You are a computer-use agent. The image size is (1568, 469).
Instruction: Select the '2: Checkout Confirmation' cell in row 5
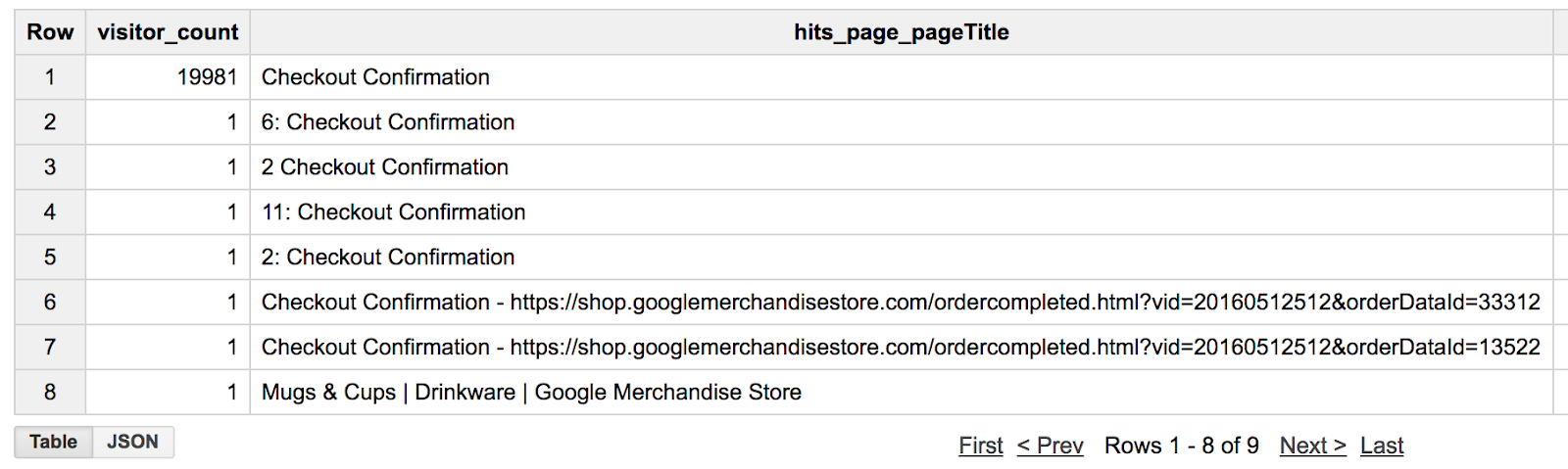[902, 258]
